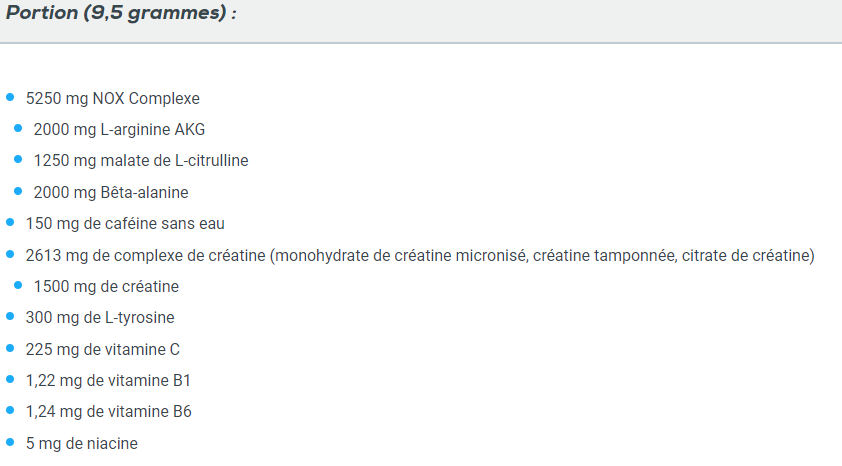
Task: Click the Portion (9,5 grammes) heading
Action: coord(121,12)
